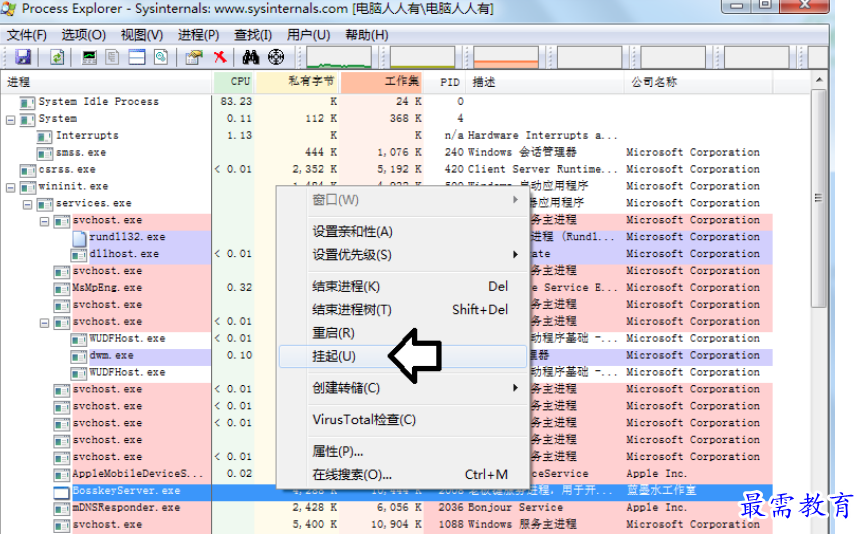The height and width of the screenshot is (537, 862).
Task: Open the 进程(P) menu
Action: pos(198,35)
